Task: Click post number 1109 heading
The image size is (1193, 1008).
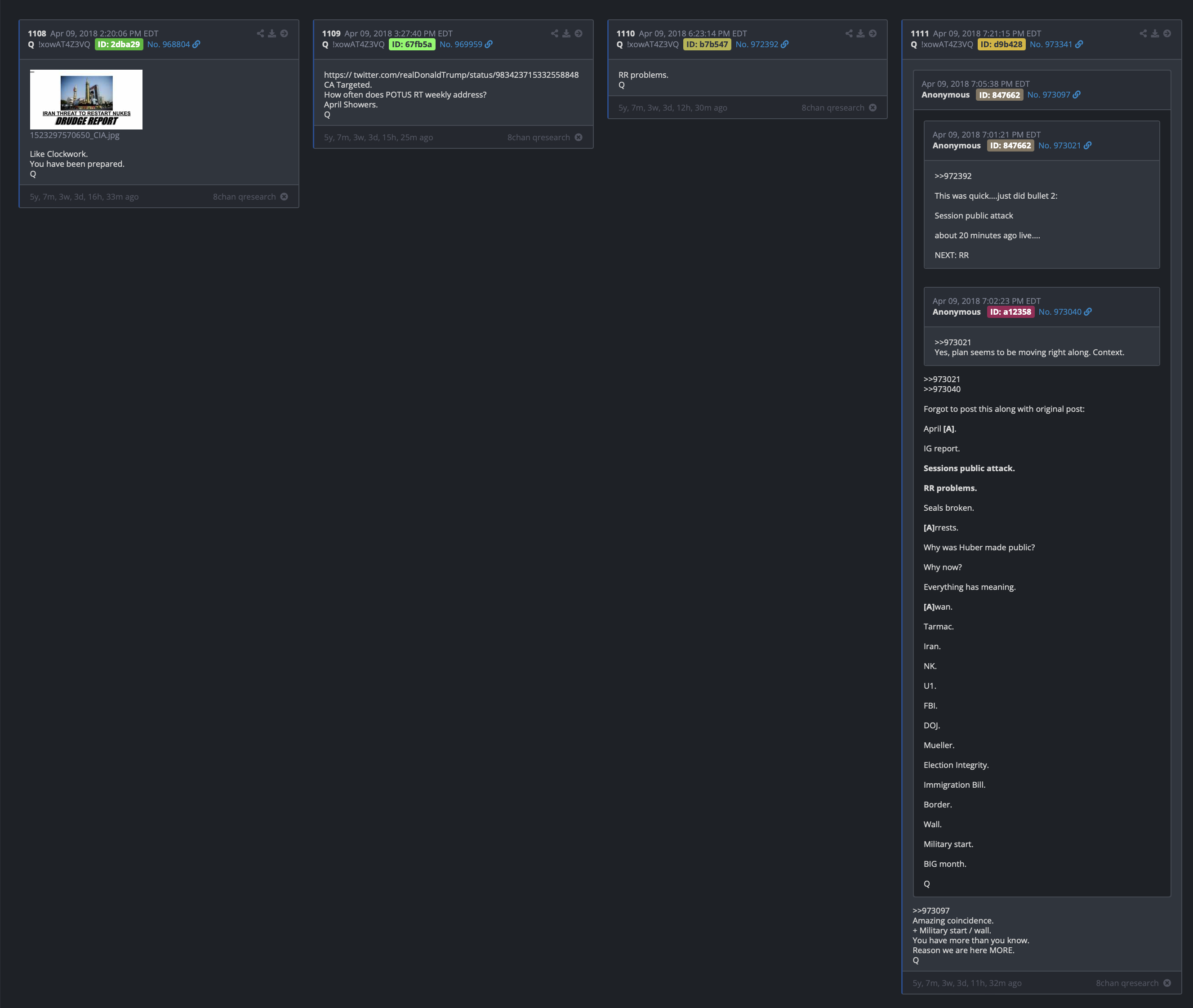Action: click(x=331, y=34)
